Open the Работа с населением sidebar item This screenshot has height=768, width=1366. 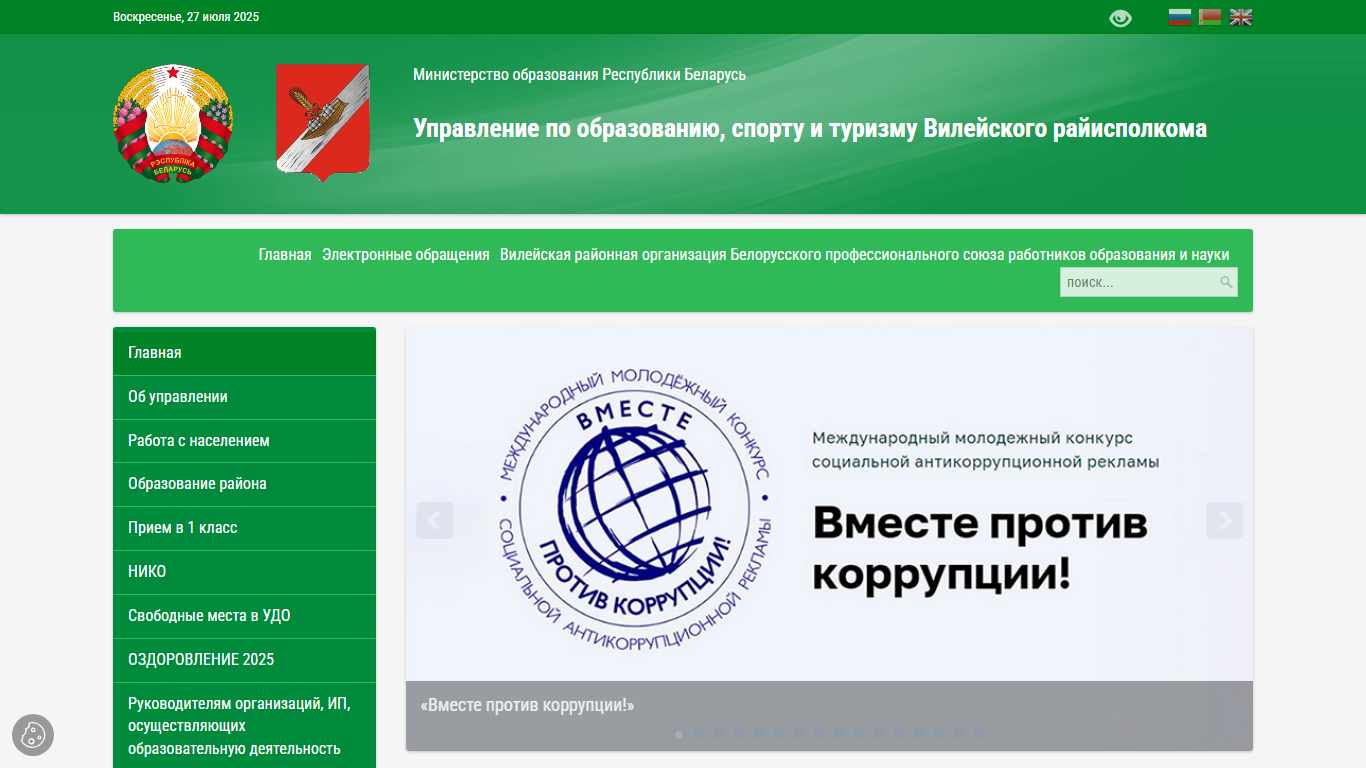pos(244,441)
